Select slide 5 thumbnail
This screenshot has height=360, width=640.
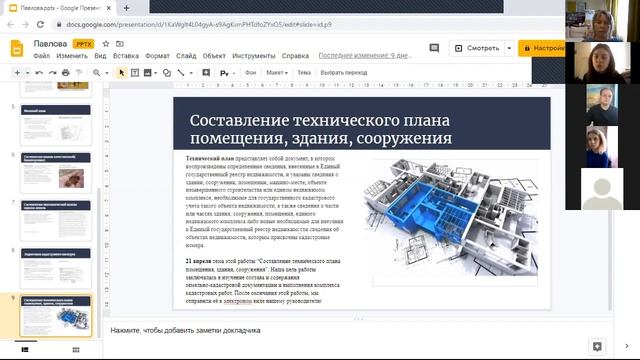click(x=56, y=125)
